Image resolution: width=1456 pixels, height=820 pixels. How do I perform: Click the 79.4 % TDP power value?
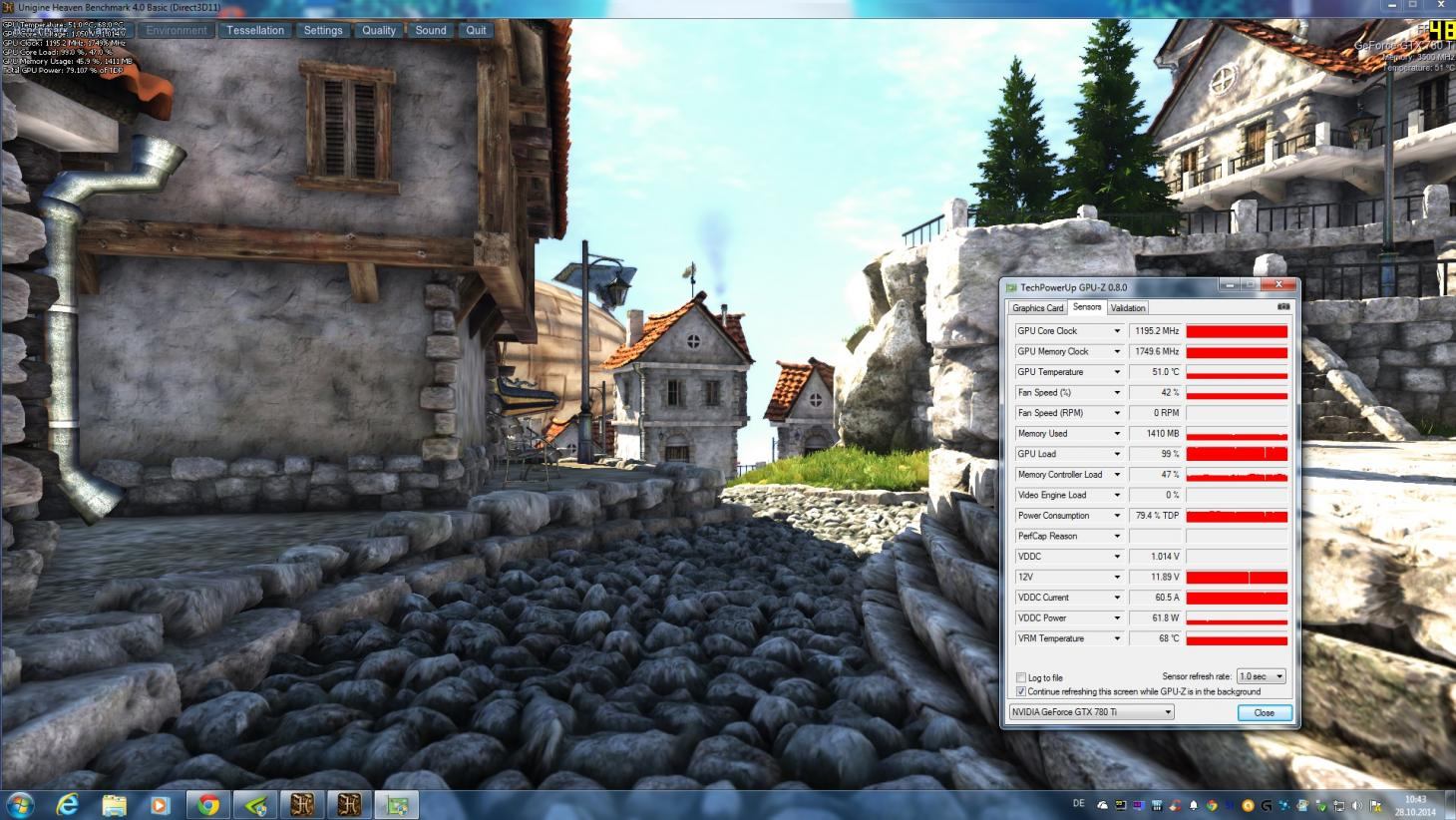[x=1156, y=516]
